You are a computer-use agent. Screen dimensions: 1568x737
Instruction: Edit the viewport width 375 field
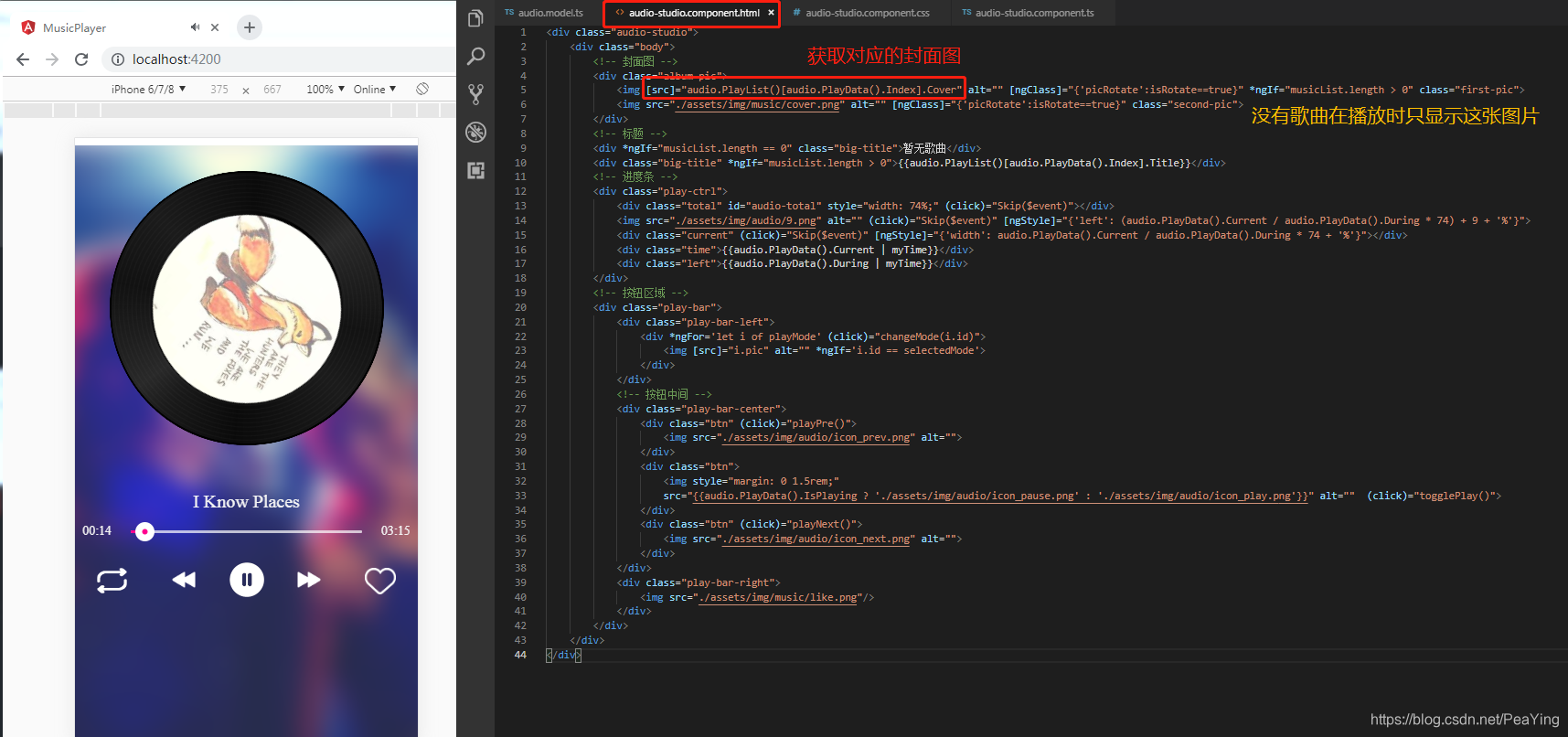[219, 89]
